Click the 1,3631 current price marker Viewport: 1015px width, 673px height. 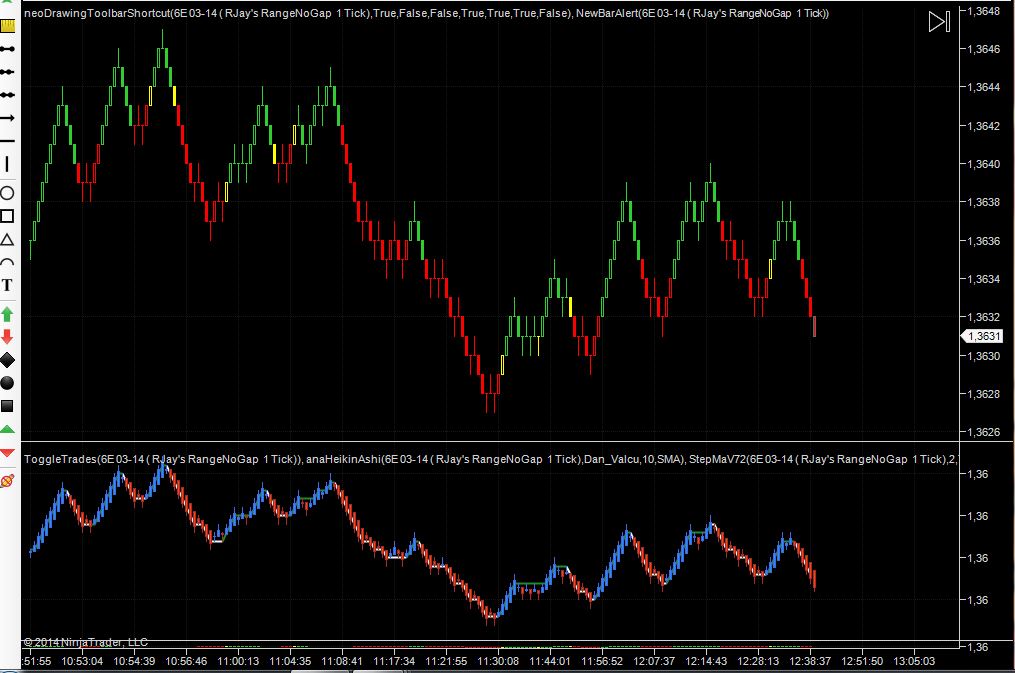pyautogui.click(x=984, y=336)
